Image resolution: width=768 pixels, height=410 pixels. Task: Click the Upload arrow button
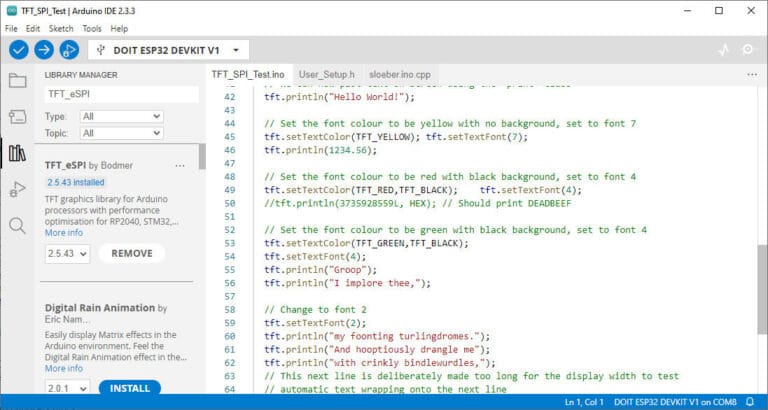click(x=44, y=49)
